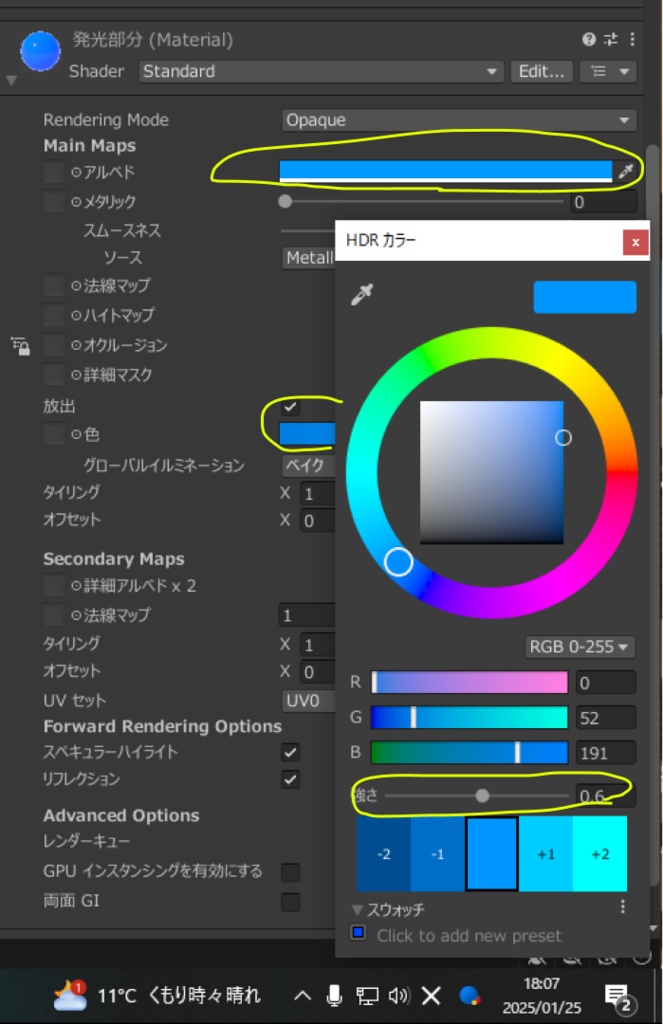Click the saturation square handle
The height and width of the screenshot is (1024, 663).
(x=563, y=438)
